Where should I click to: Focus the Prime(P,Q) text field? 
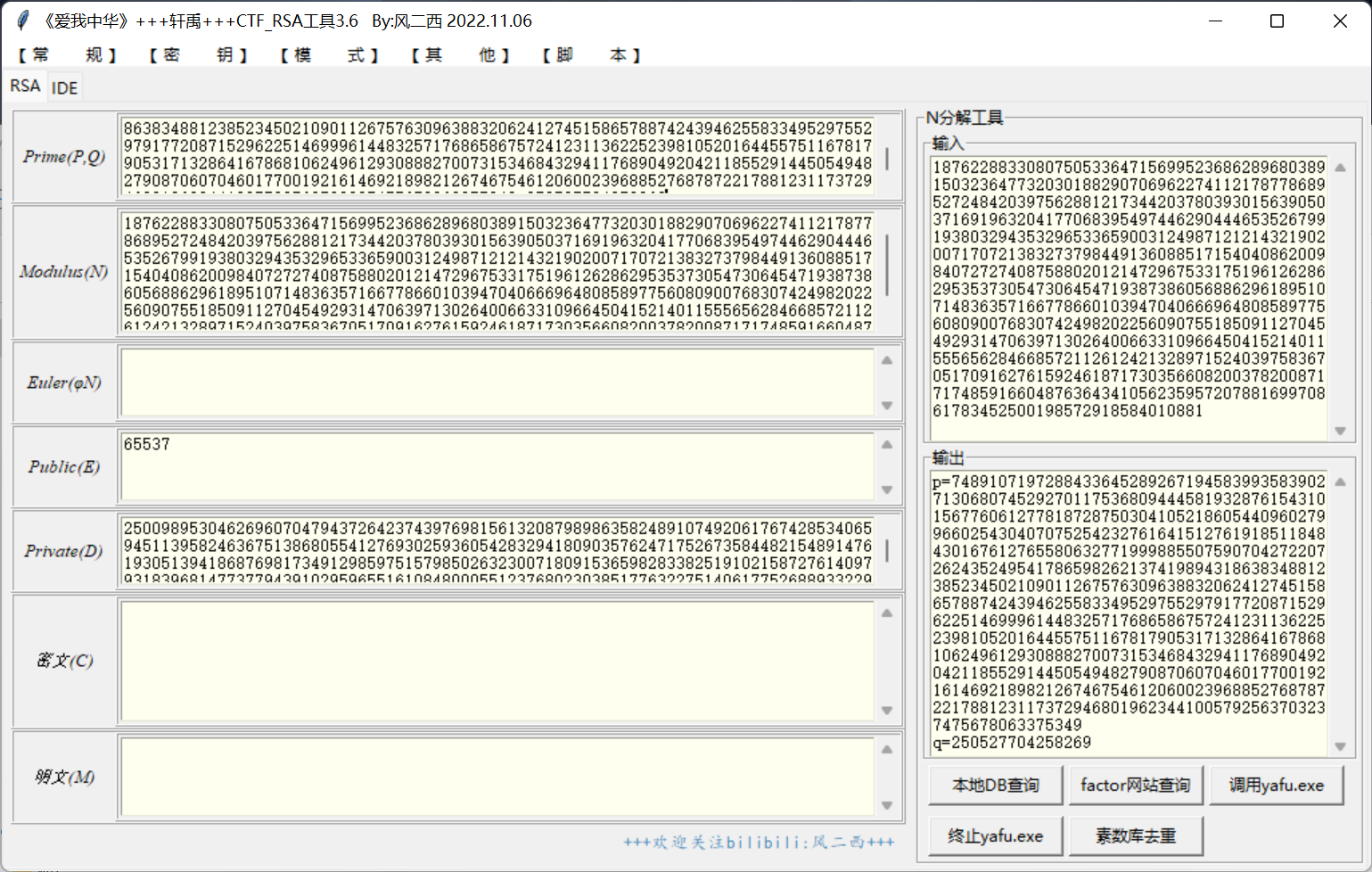(497, 155)
